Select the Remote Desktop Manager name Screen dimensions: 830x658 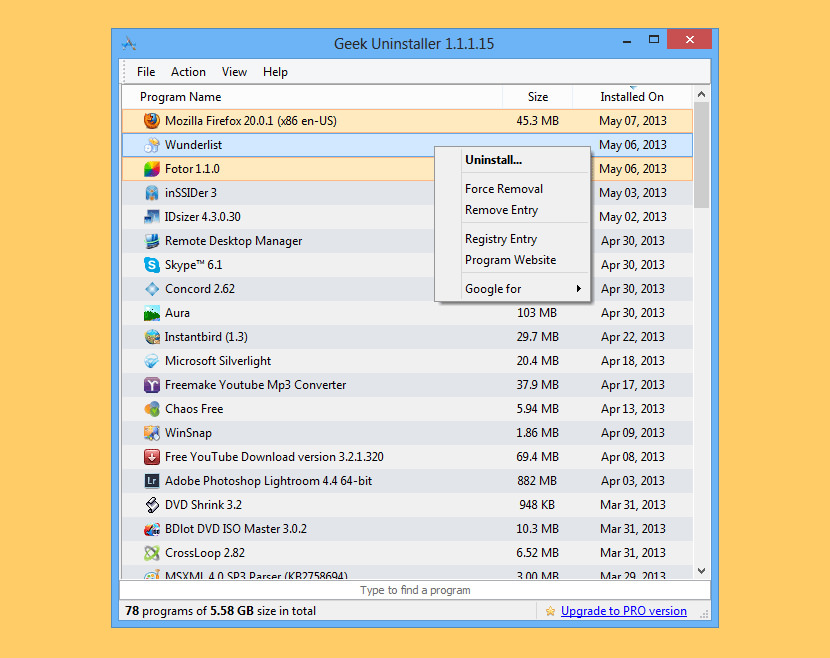(x=233, y=241)
